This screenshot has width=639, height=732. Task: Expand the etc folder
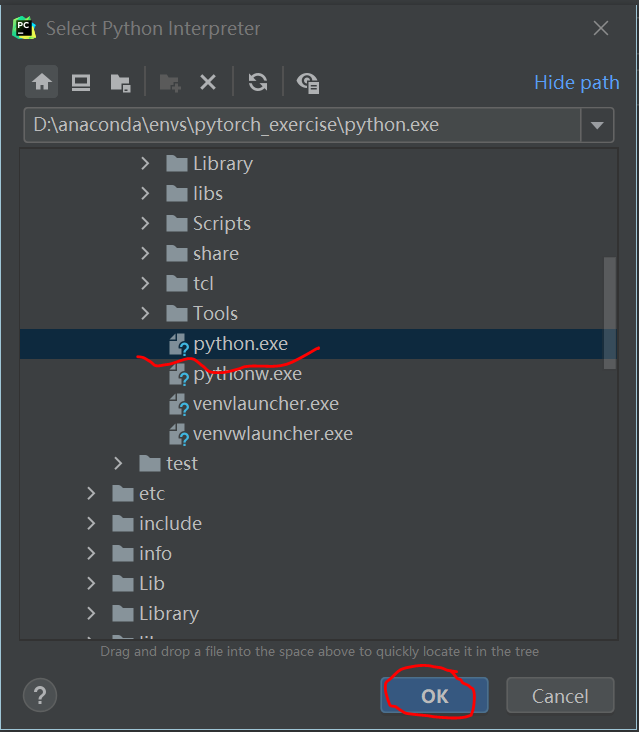(91, 493)
